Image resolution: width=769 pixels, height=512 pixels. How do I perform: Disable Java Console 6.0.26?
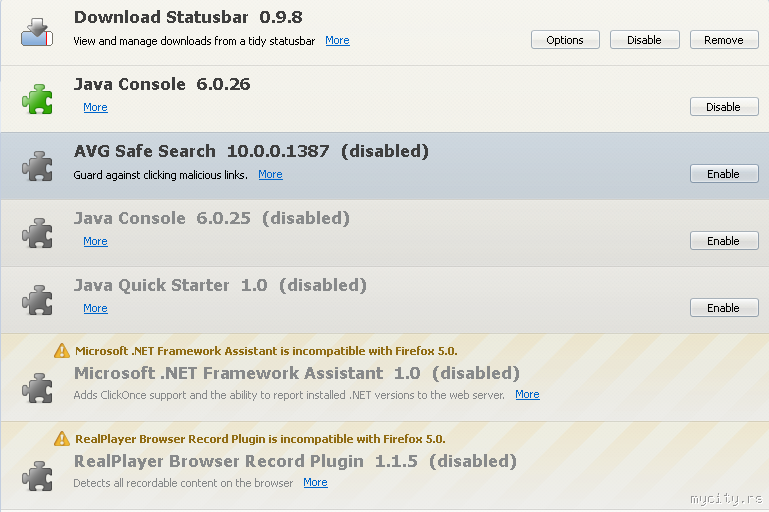[723, 107]
